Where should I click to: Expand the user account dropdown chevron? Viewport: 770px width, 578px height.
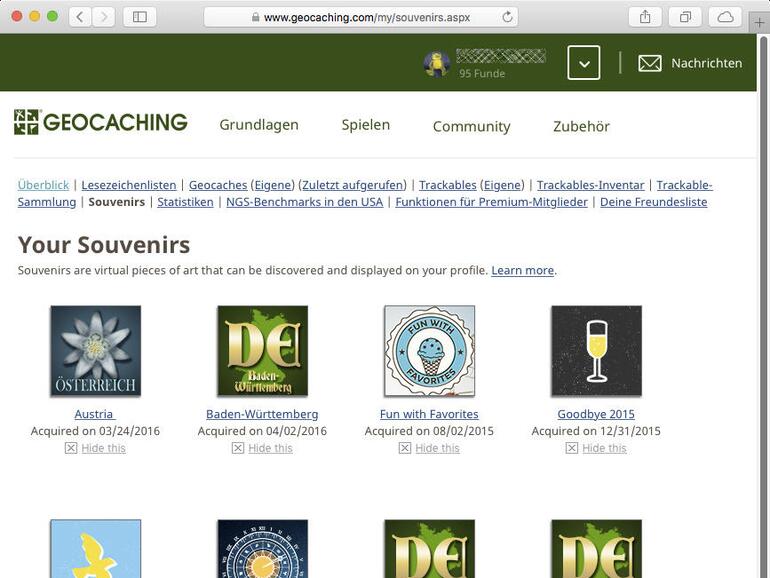tap(584, 63)
